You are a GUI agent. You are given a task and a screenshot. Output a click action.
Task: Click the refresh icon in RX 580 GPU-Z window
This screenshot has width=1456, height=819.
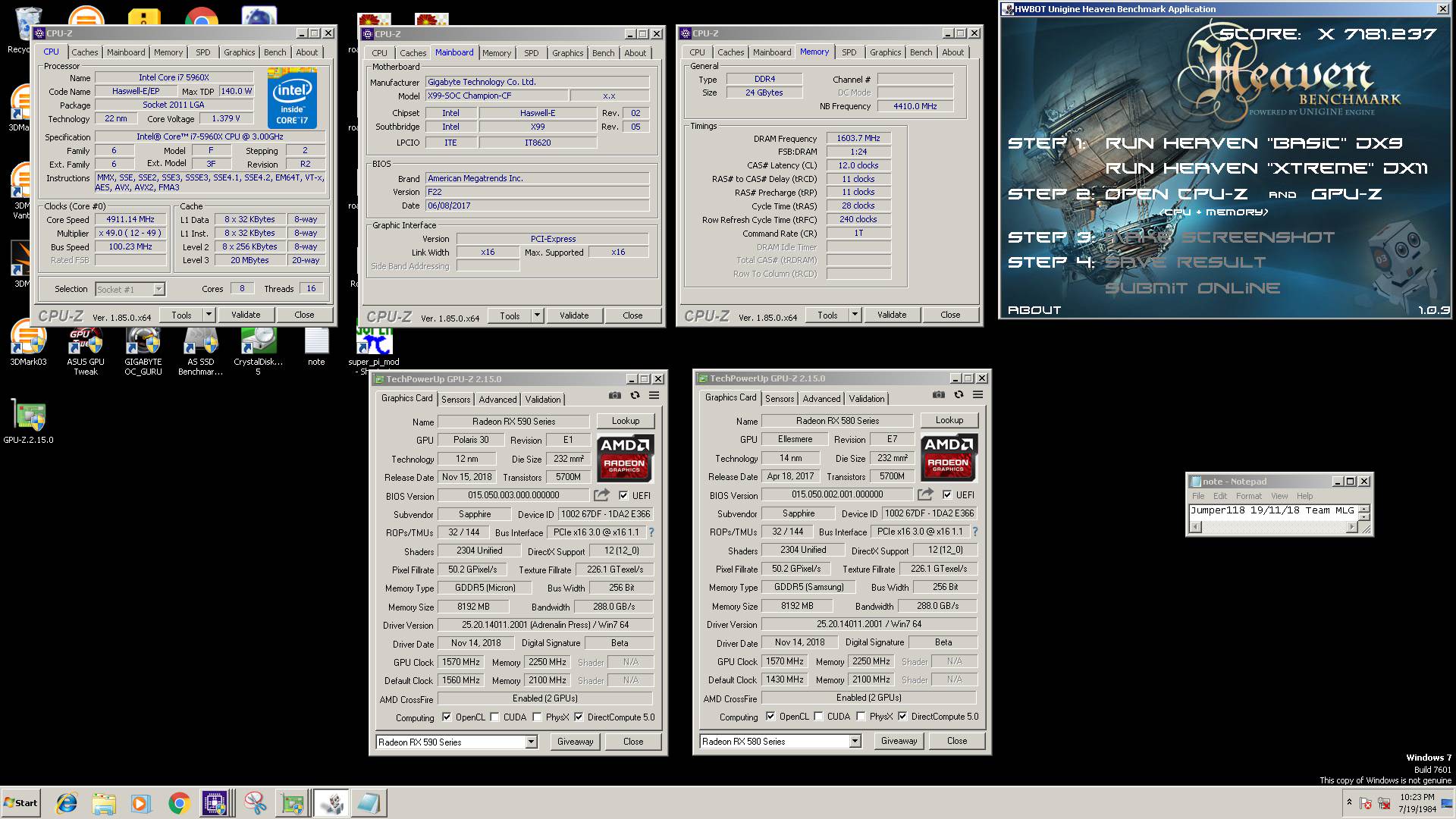[x=959, y=394]
